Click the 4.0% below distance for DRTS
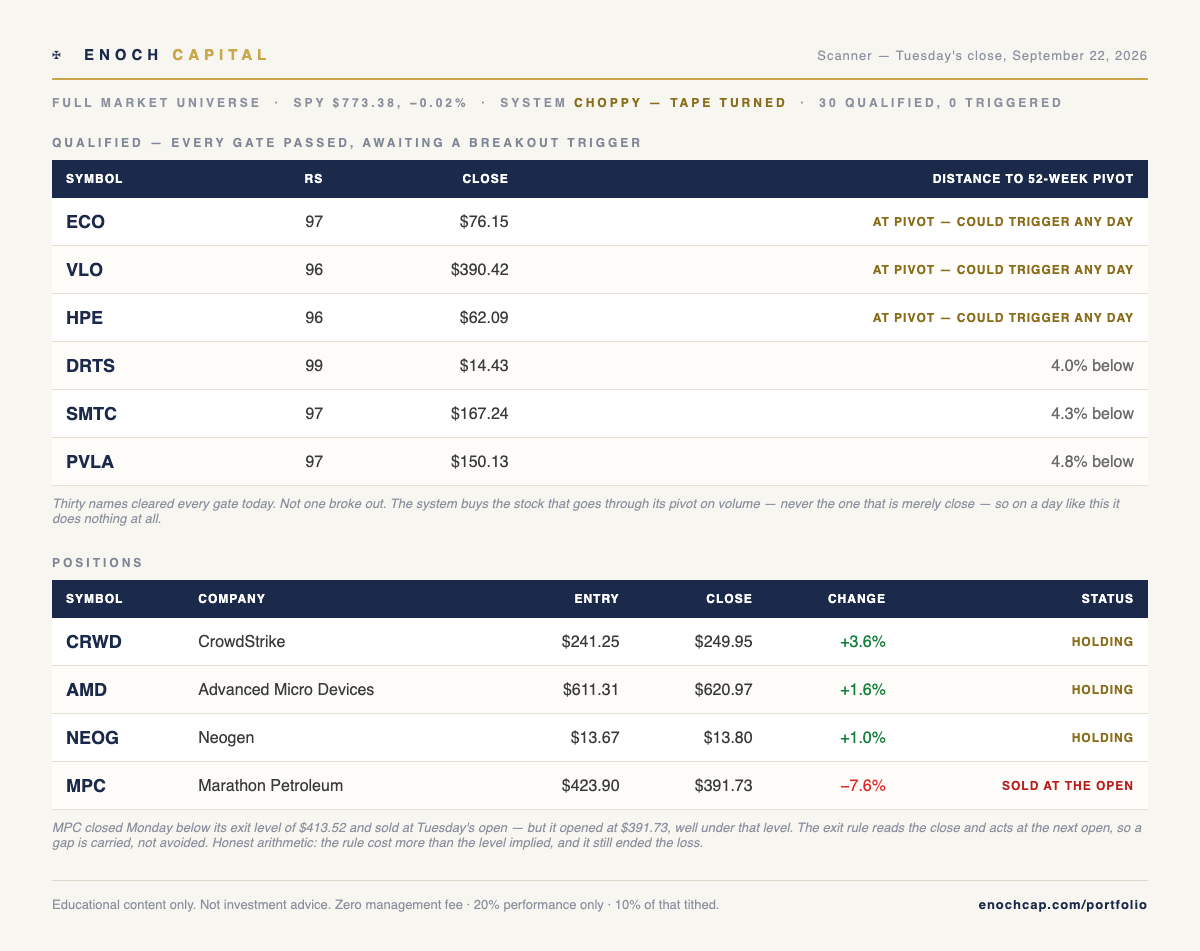 [x=1092, y=366]
